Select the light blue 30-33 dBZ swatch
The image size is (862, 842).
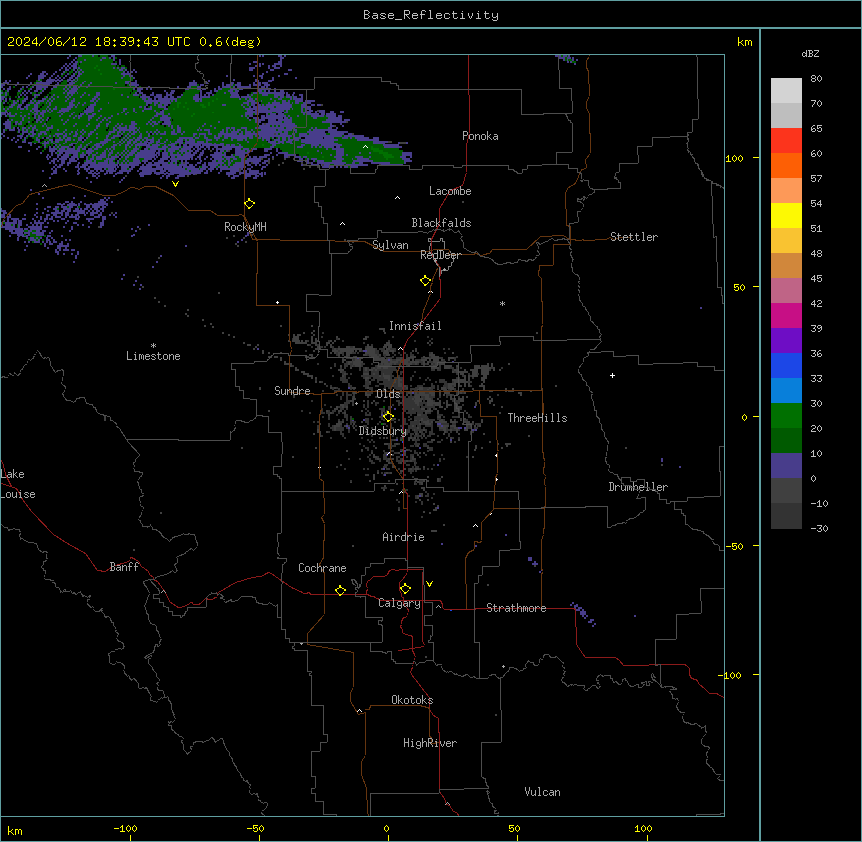pos(786,391)
